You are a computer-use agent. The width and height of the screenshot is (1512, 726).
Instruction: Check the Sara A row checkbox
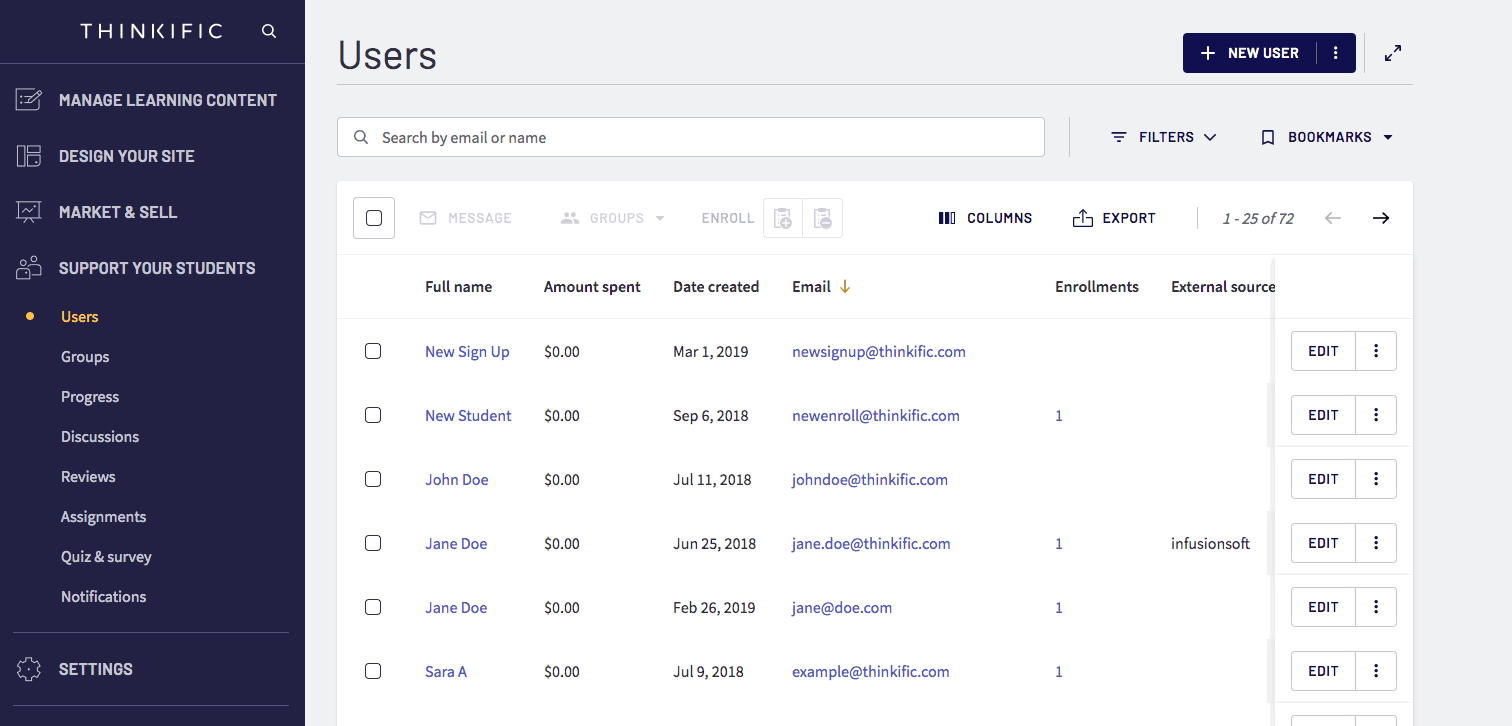pos(373,671)
